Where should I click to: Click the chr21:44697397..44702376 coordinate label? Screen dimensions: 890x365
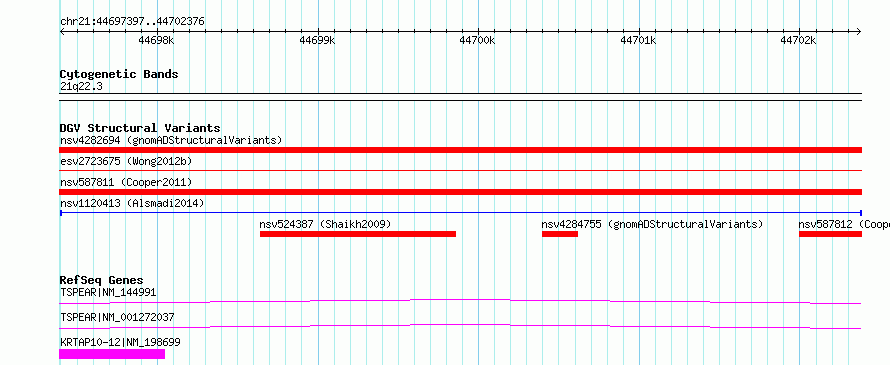pos(132,22)
